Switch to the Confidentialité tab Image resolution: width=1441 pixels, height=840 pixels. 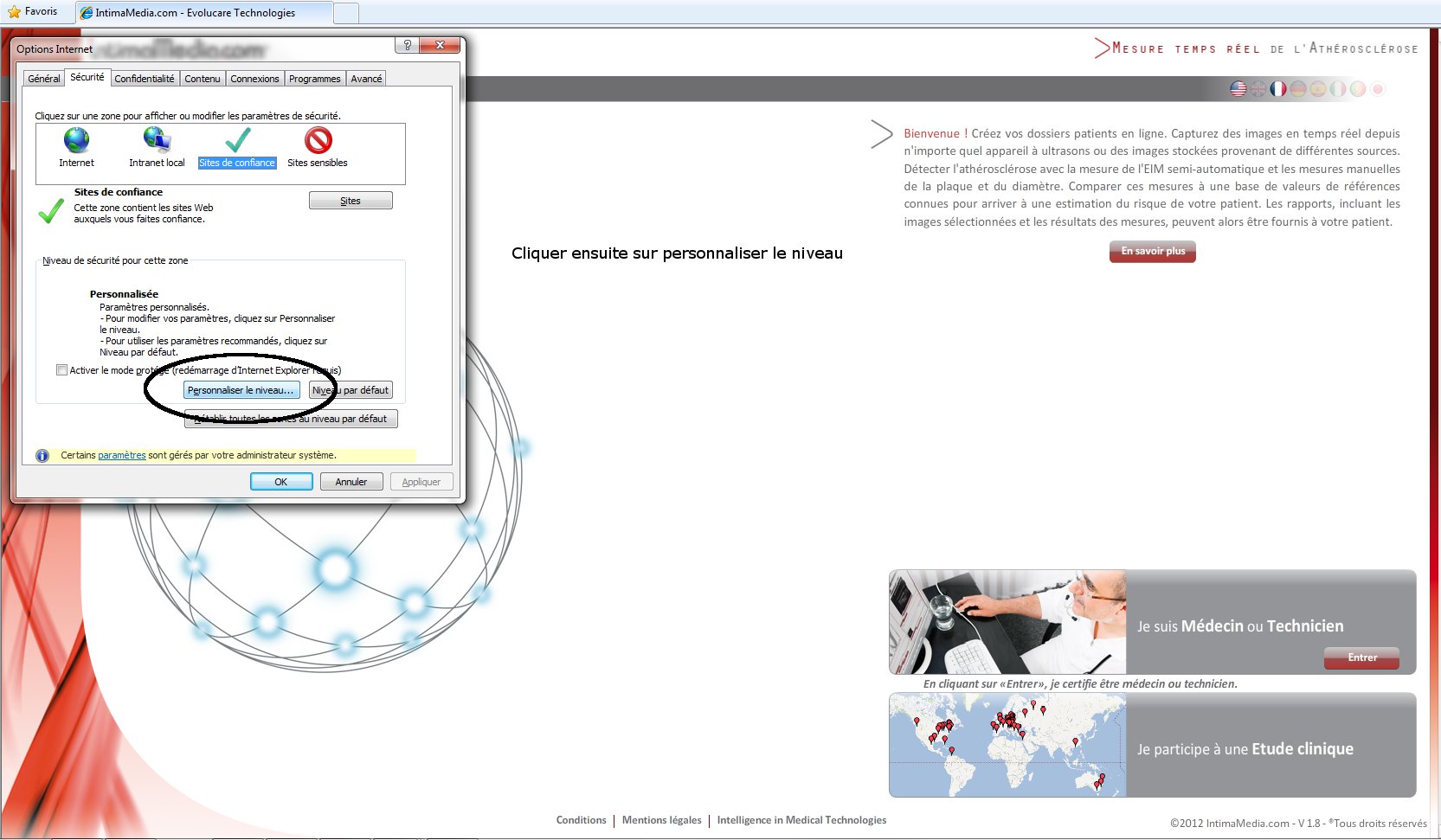(x=144, y=79)
